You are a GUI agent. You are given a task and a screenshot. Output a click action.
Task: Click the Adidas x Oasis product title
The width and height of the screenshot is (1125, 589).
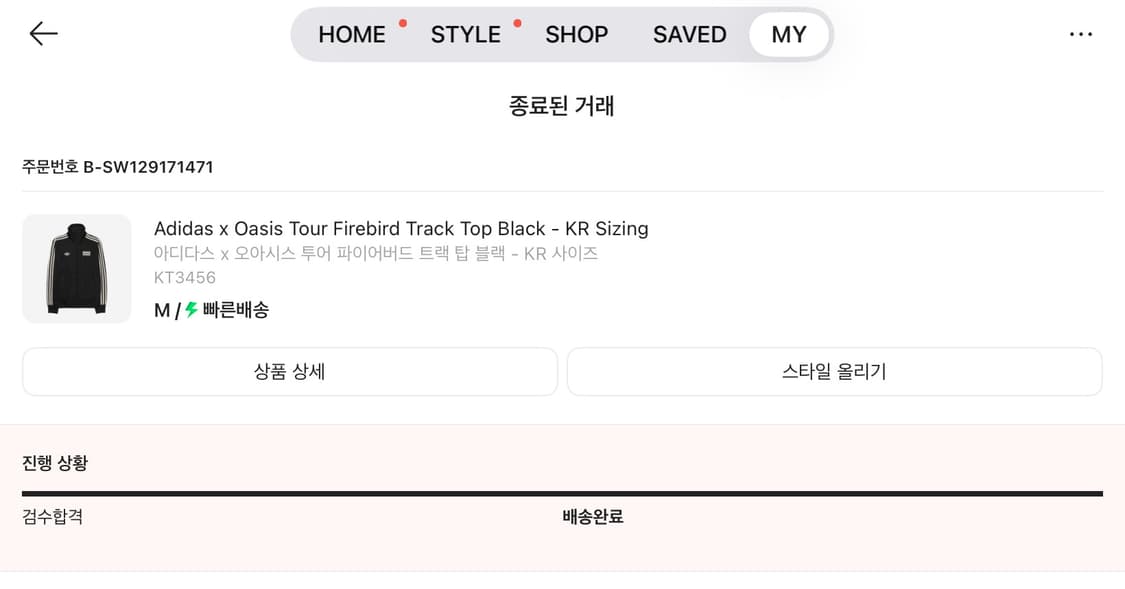[401, 229]
